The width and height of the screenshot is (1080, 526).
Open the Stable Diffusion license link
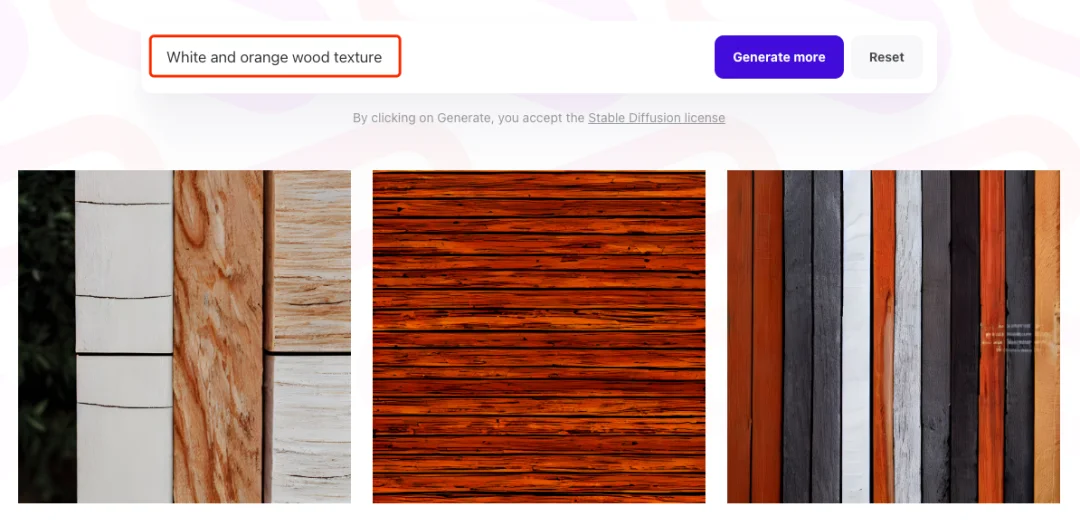pyautogui.click(x=656, y=118)
